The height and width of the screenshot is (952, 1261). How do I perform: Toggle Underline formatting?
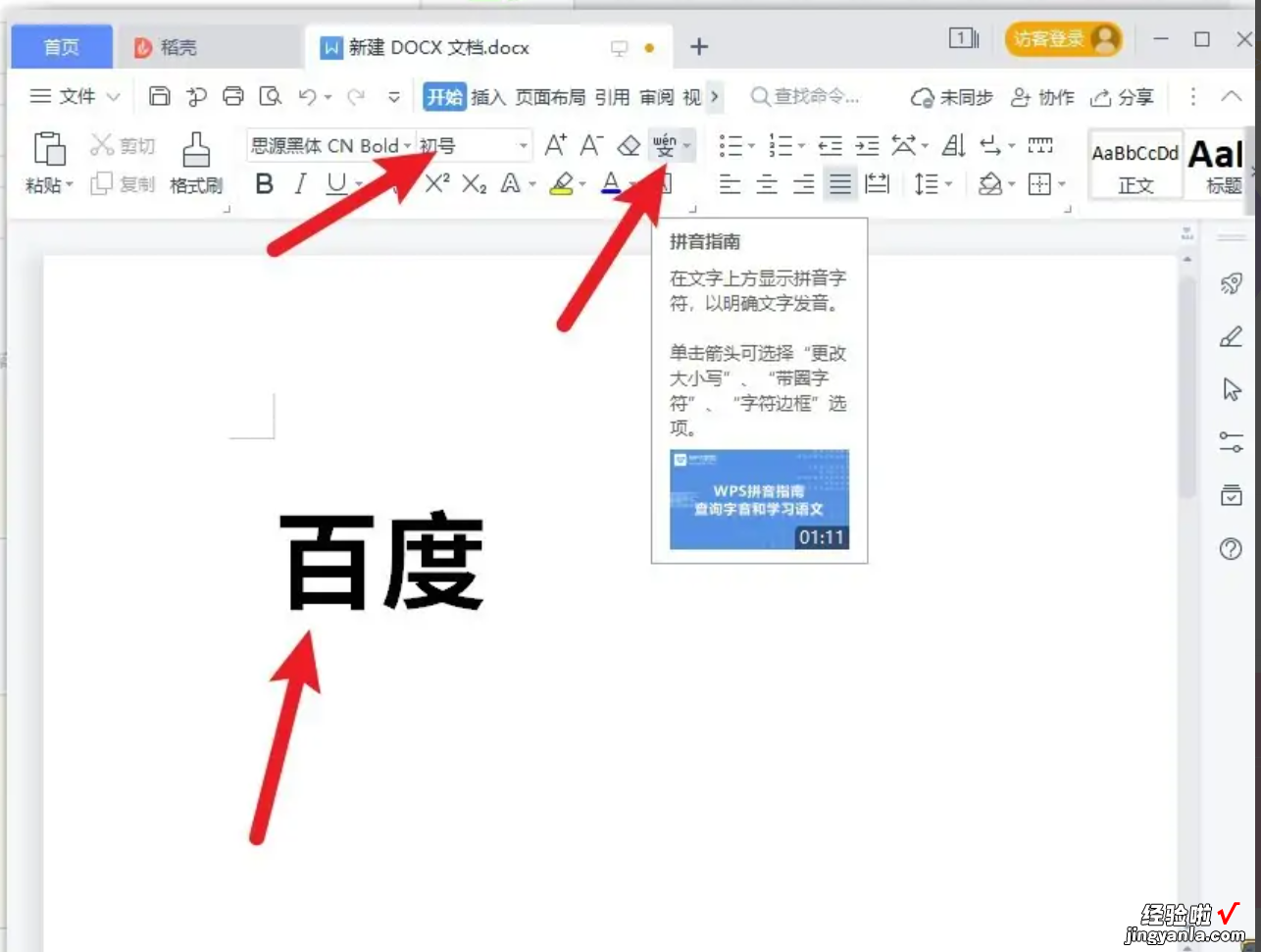[337, 183]
